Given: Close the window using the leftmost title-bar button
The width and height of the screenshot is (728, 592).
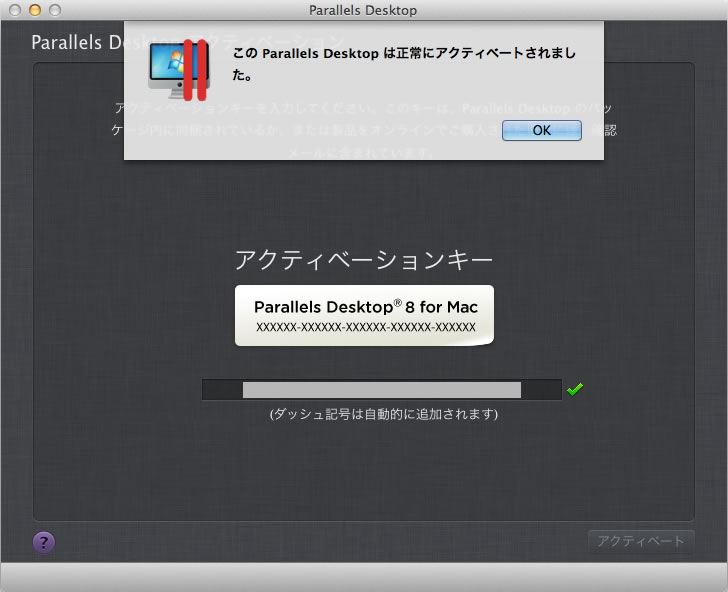Looking at the screenshot, I should (15, 10).
